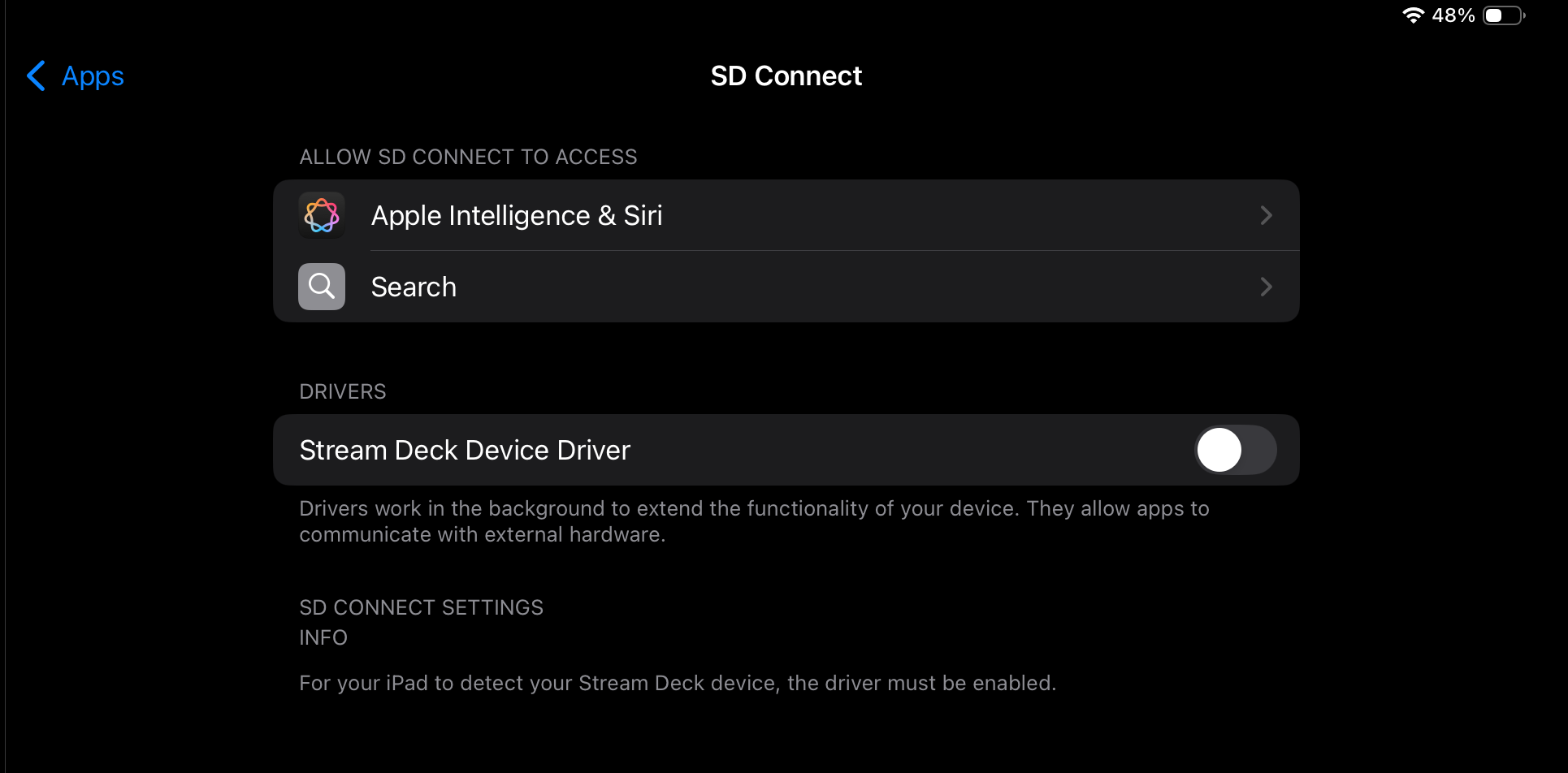
Task: Select the Stream Deck Device Driver label
Action: tap(465, 450)
